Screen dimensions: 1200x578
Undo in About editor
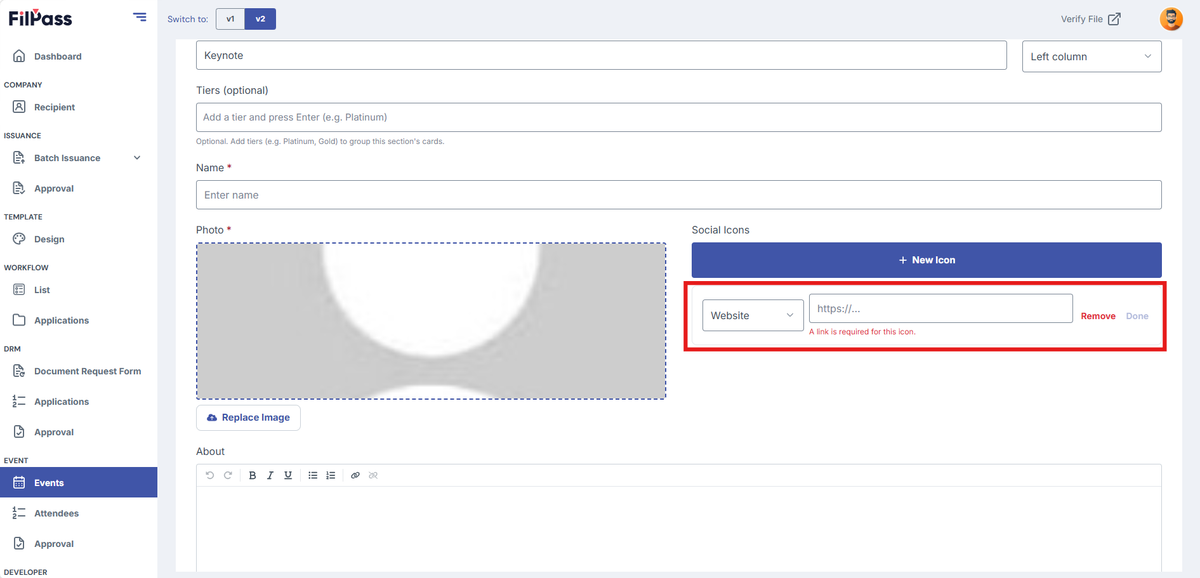[210, 475]
